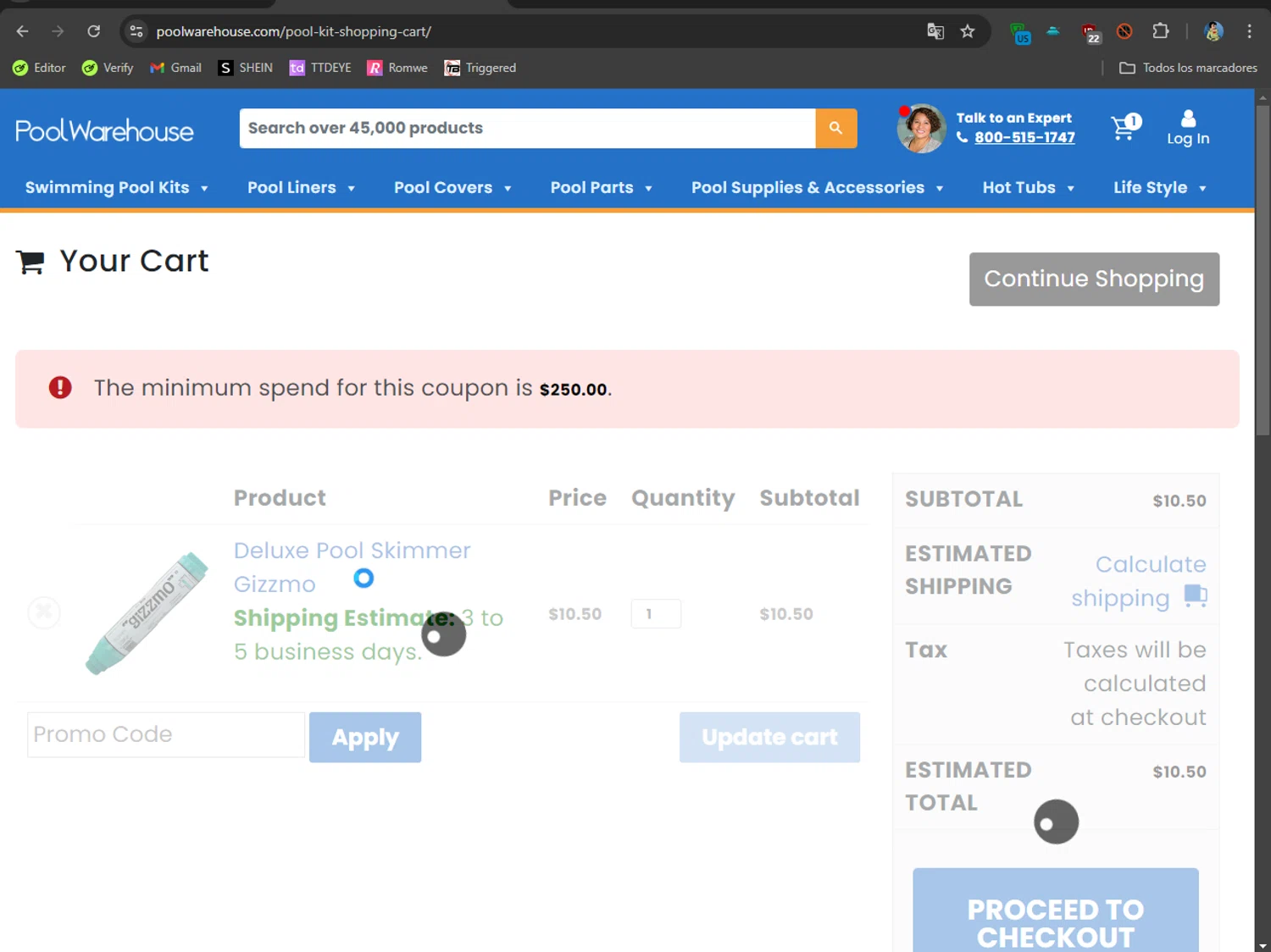Open the TTDEYE bookmark
Image resolution: width=1271 pixels, height=952 pixels.
pyautogui.click(x=320, y=68)
